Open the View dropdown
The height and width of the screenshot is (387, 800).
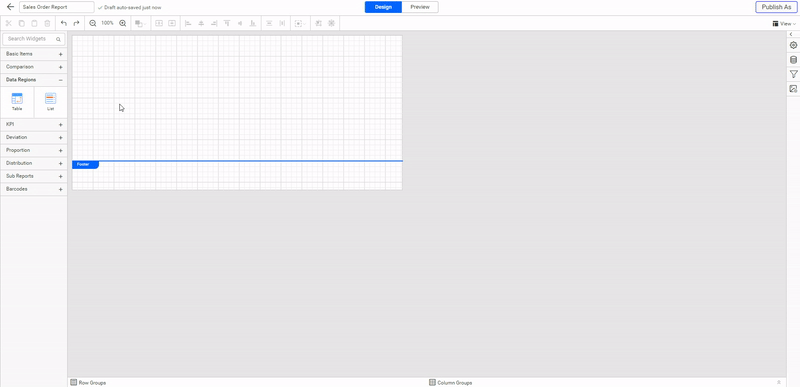784,23
